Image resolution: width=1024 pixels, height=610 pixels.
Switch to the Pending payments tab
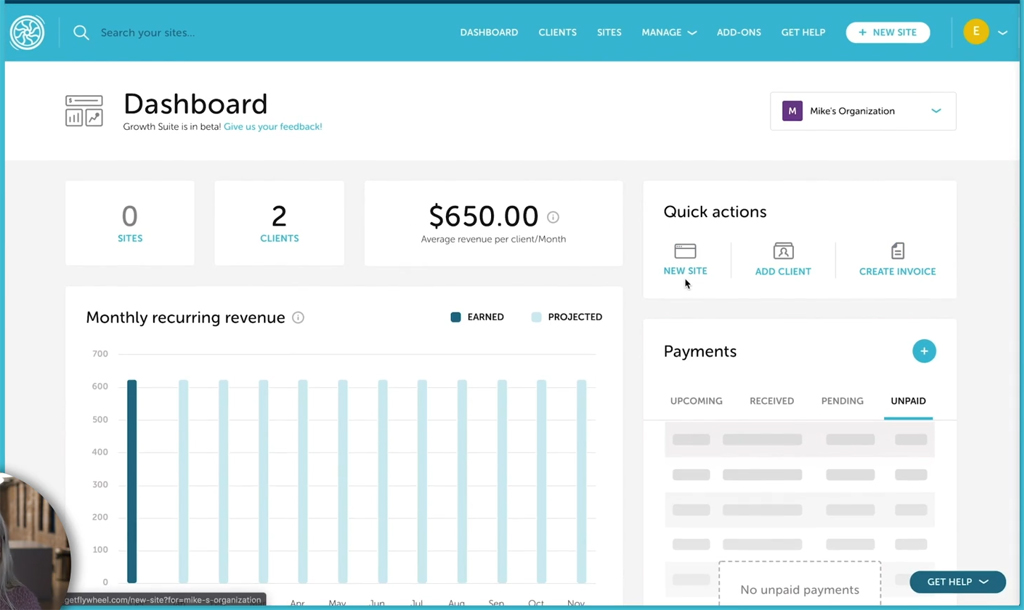pos(842,401)
